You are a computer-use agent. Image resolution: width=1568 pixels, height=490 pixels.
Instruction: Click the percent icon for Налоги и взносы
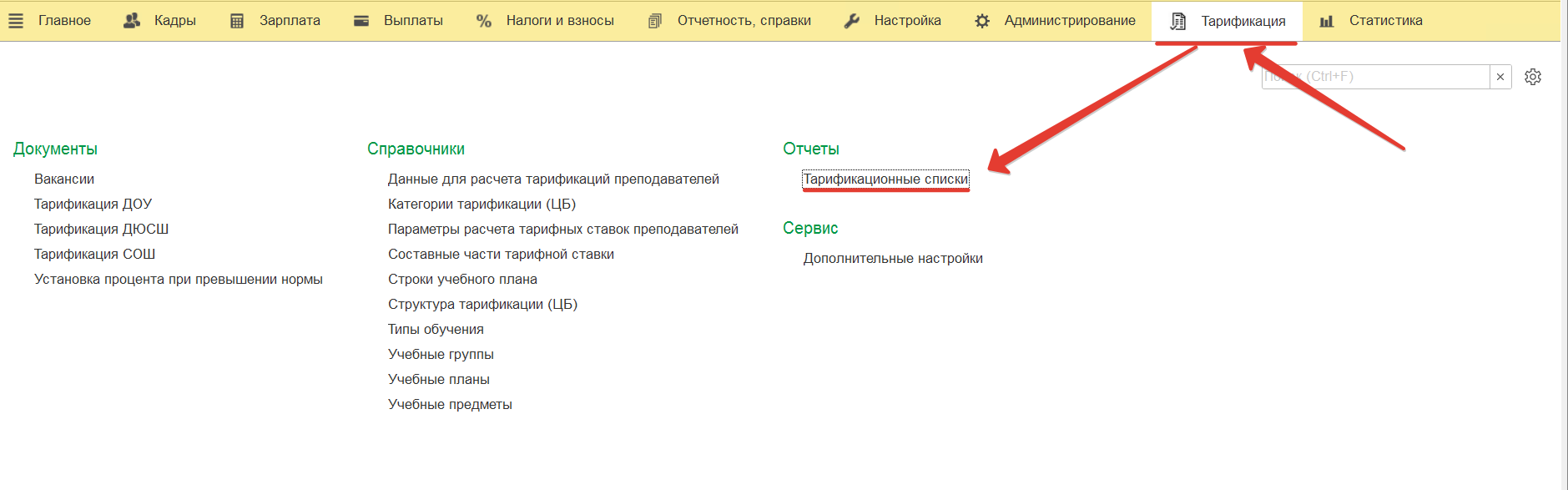coord(483,21)
